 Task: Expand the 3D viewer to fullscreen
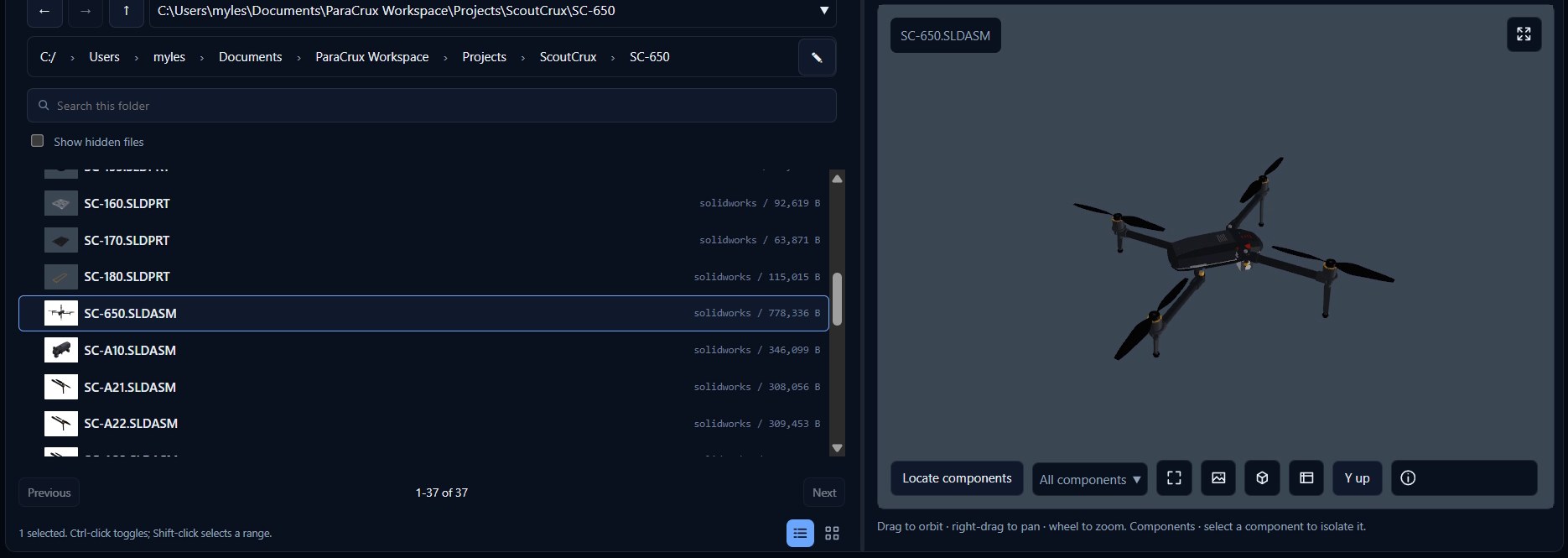click(1524, 34)
